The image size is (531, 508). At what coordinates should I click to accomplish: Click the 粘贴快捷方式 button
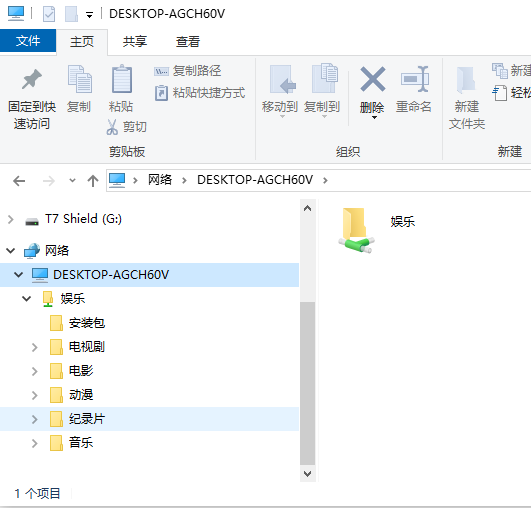pos(200,92)
